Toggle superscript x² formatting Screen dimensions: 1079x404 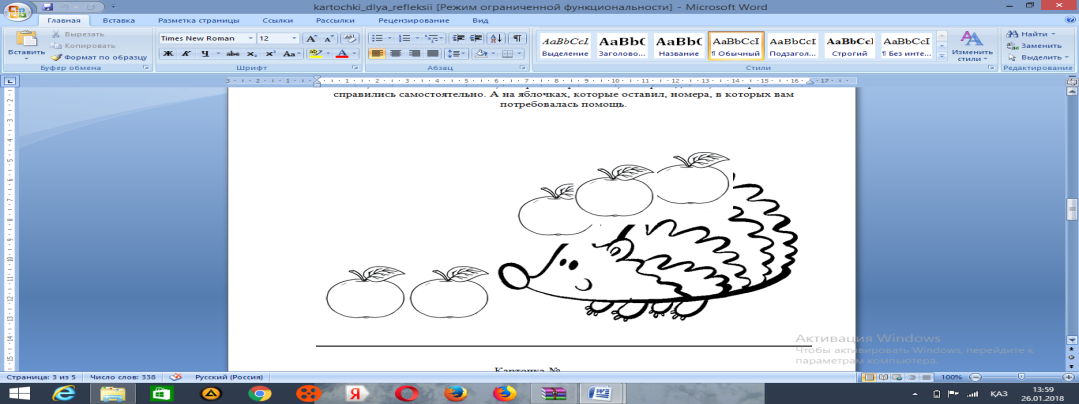tap(270, 54)
